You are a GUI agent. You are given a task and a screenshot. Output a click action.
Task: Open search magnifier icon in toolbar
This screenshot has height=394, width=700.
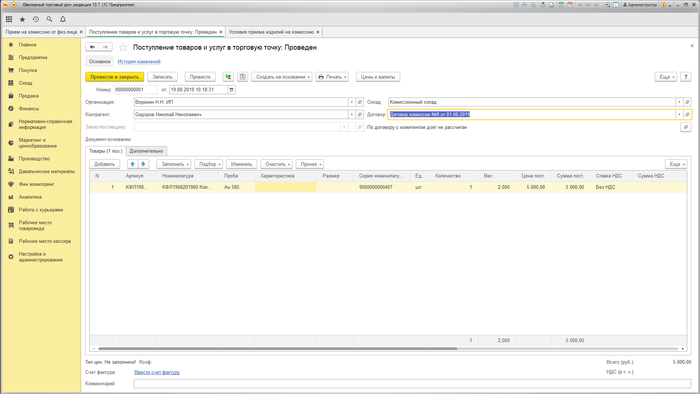coord(49,19)
